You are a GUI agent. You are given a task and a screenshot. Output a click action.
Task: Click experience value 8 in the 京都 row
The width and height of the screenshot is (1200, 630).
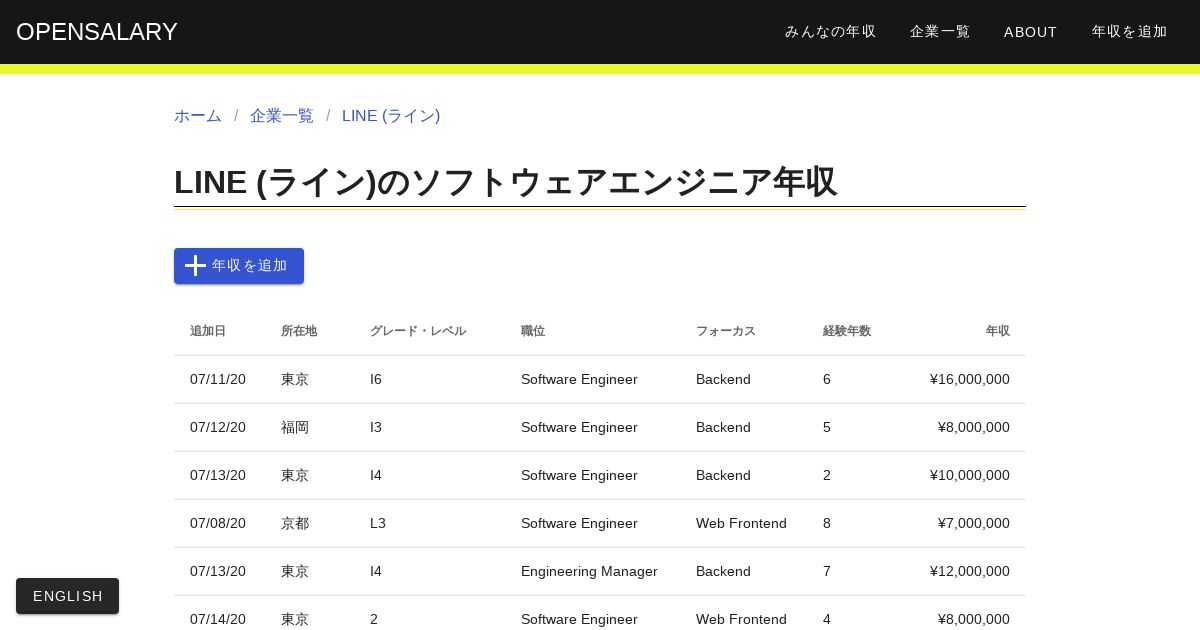[827, 524]
